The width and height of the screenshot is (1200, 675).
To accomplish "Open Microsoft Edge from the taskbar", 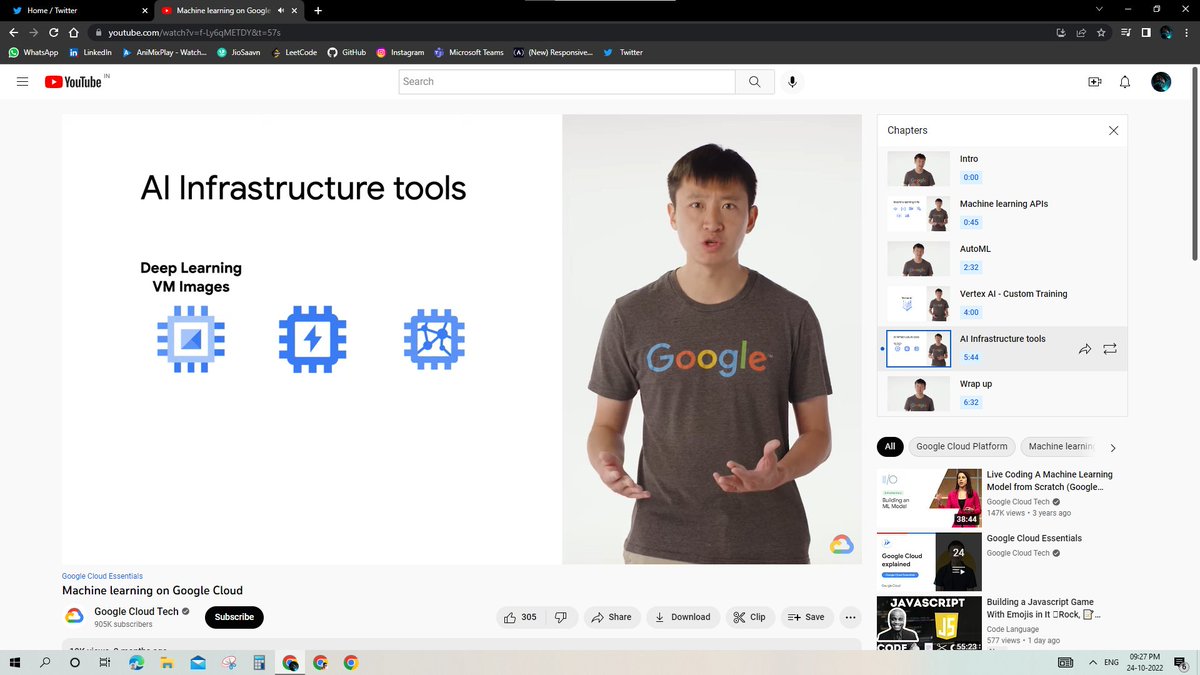I will coord(136,662).
